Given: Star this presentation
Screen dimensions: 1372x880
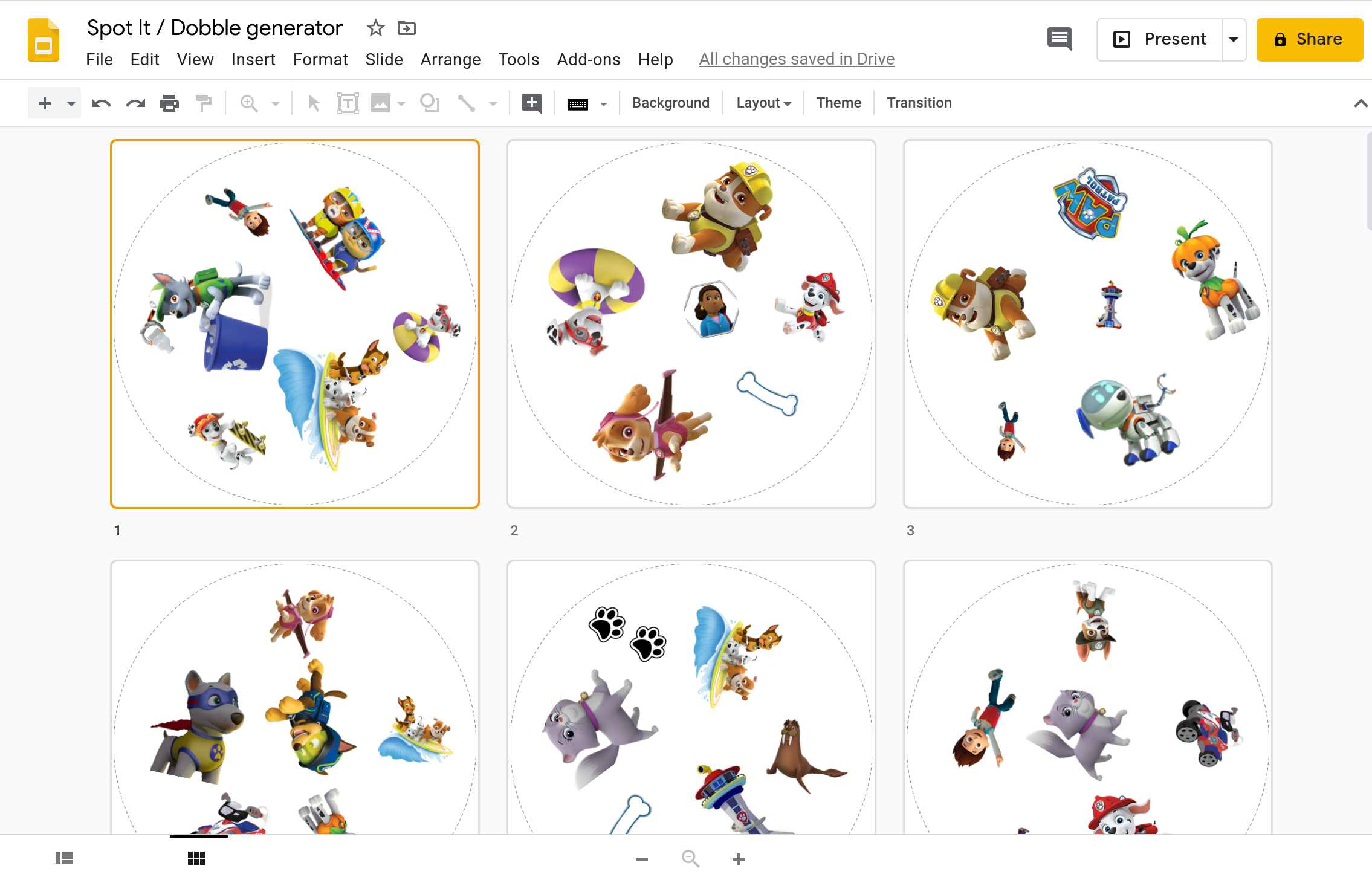Looking at the screenshot, I should click(375, 28).
